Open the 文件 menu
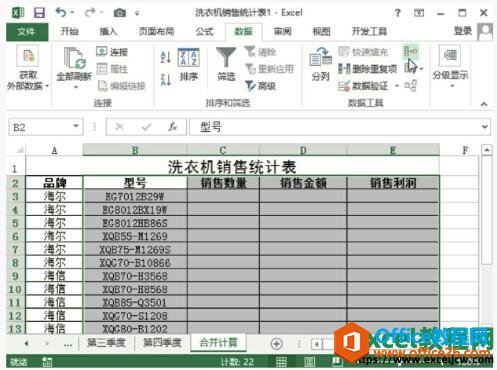This screenshot has width=497, height=370. coord(27,32)
